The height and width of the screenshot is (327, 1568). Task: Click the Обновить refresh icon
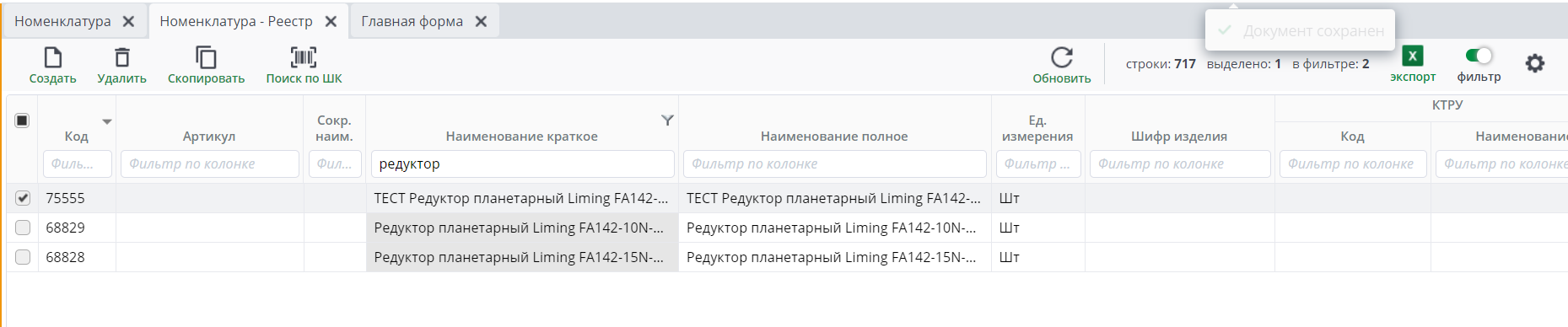coord(1062,57)
